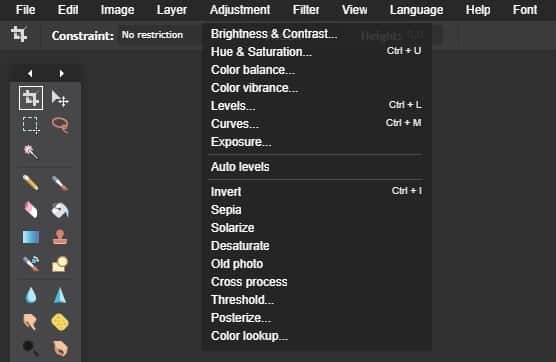
Task: Select the Paint Bucket tool
Action: (x=60, y=210)
